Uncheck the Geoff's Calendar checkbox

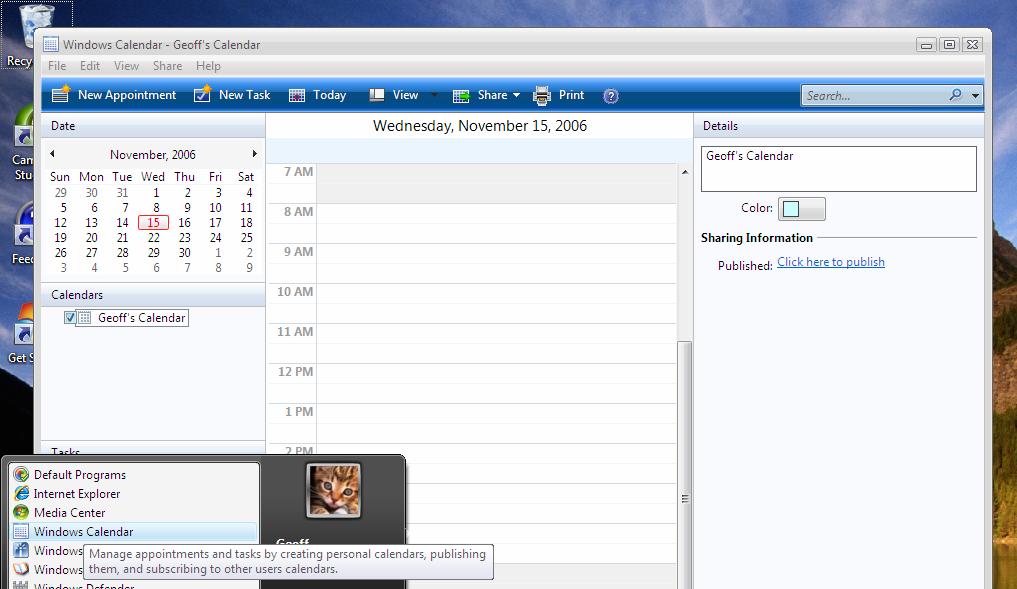point(70,317)
